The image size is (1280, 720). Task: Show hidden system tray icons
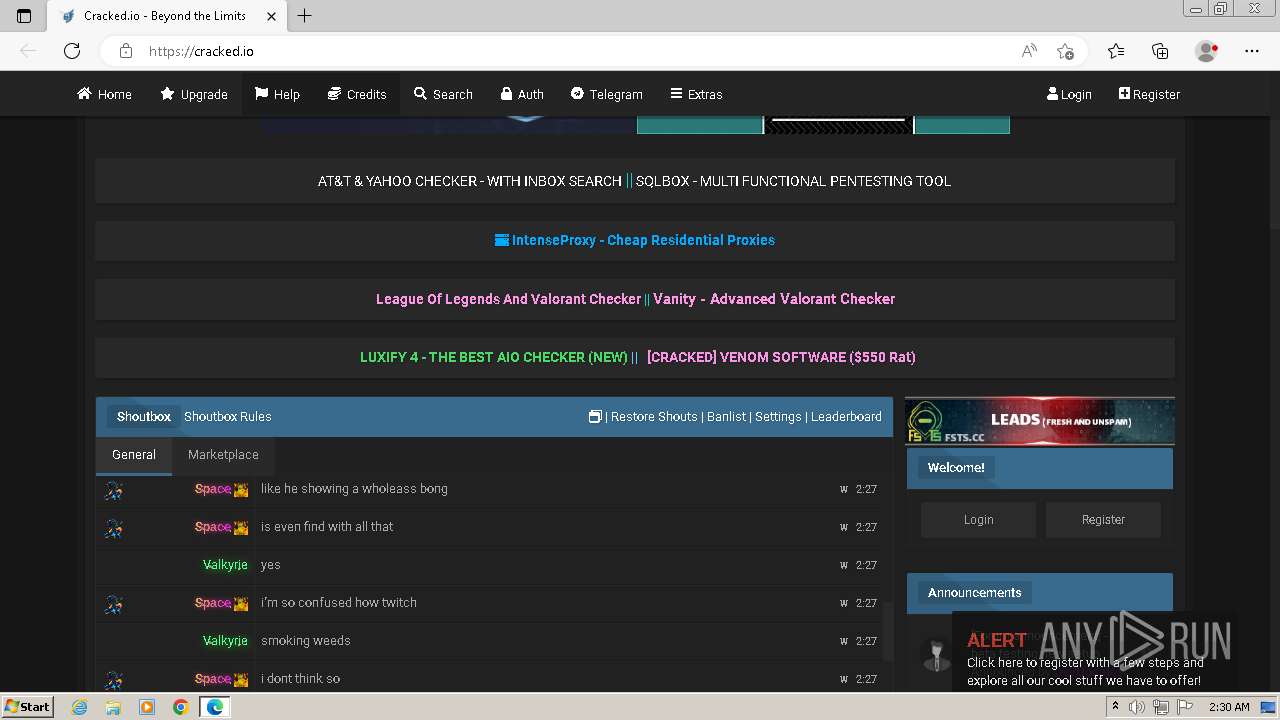1116,707
